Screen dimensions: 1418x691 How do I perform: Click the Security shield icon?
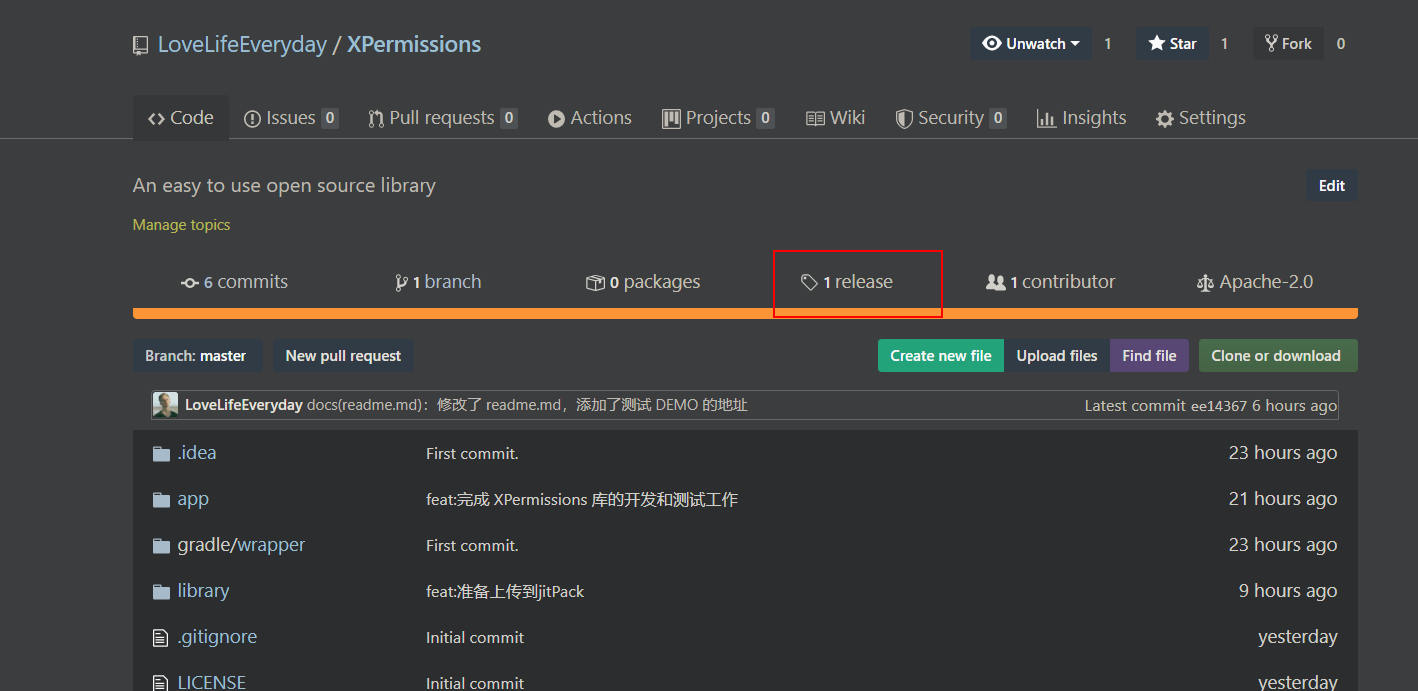click(904, 119)
